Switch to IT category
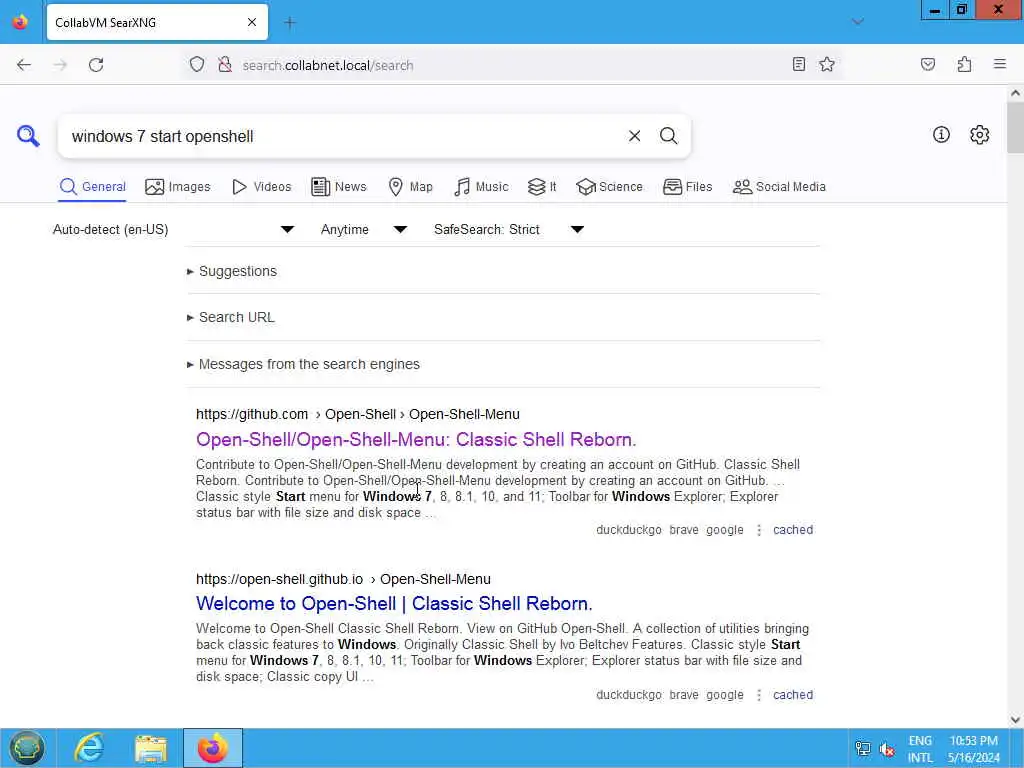The height and width of the screenshot is (768, 1024). point(542,187)
